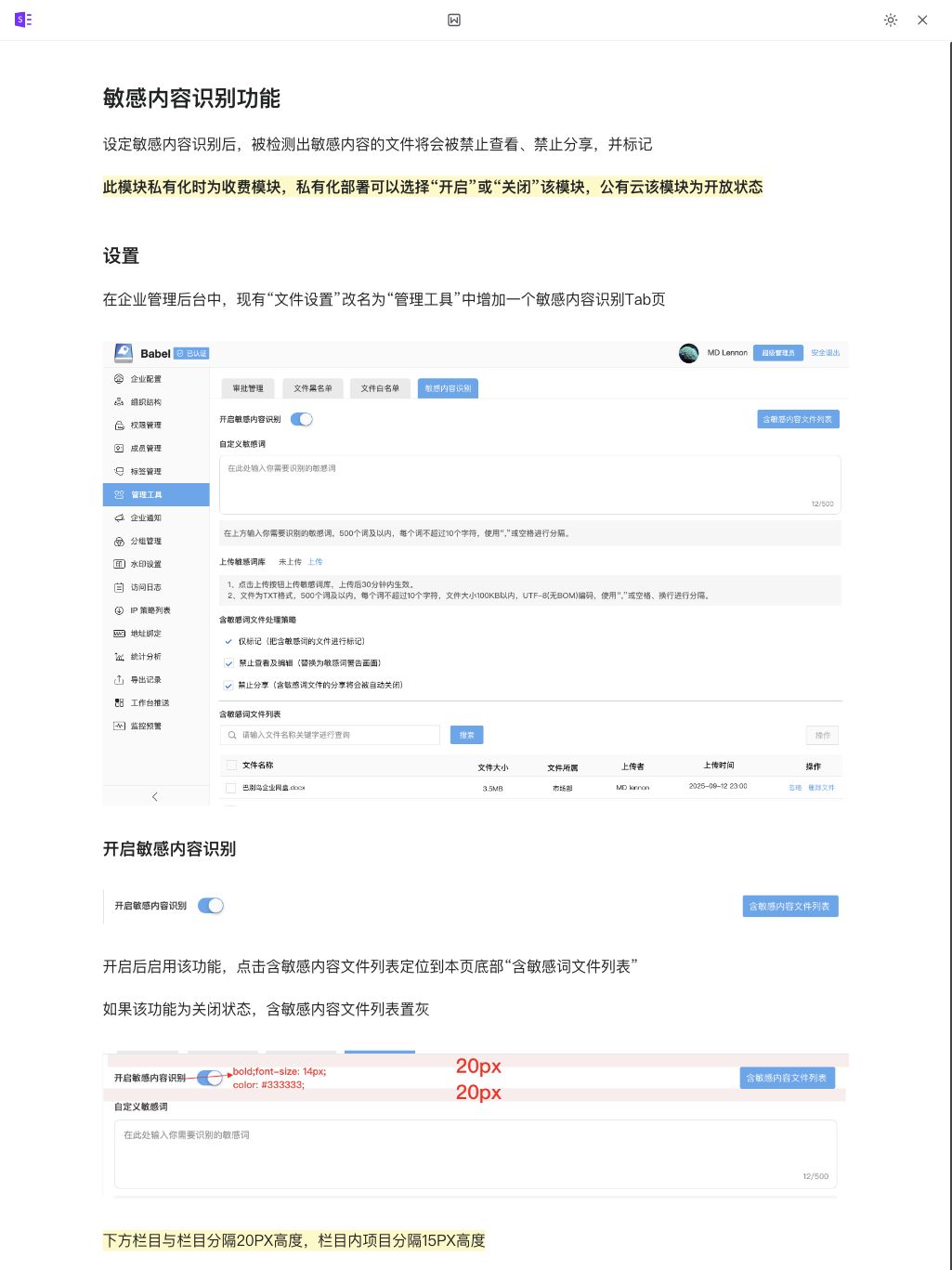Toggle the switch in red-annotated mockup
The image size is (952, 1270).
[x=210, y=1078]
